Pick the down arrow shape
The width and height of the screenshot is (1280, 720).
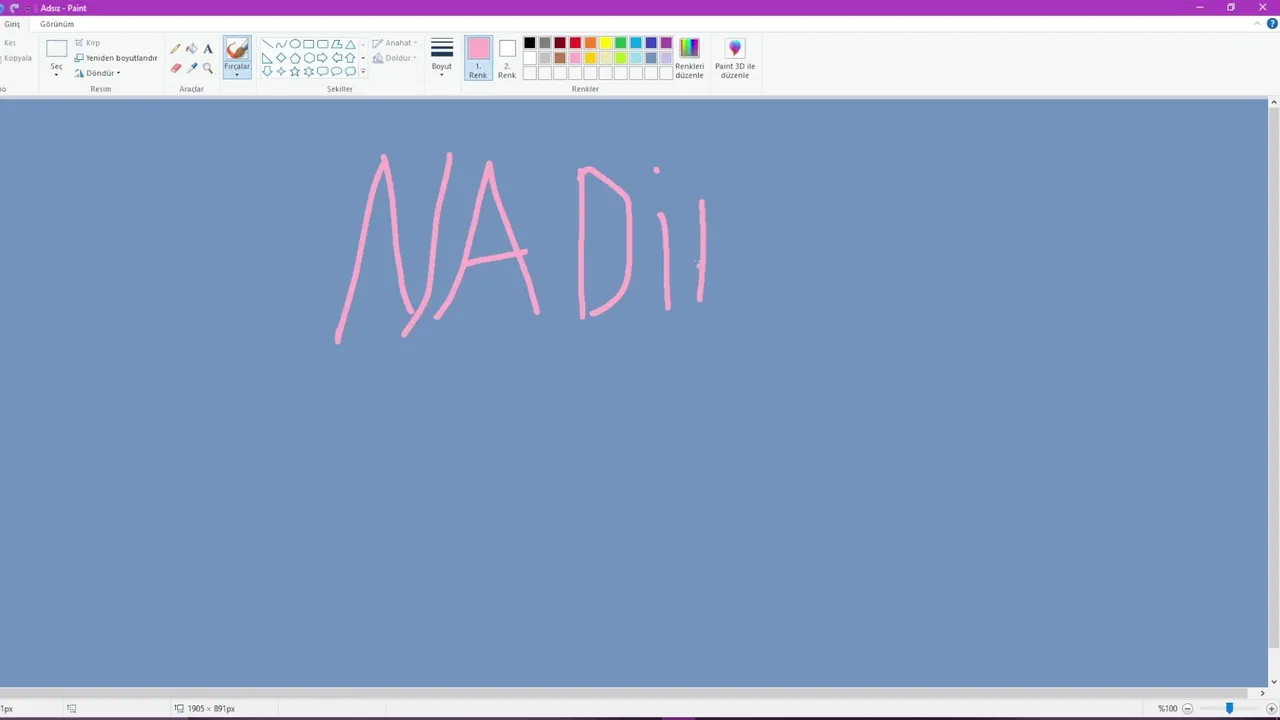[x=267, y=72]
